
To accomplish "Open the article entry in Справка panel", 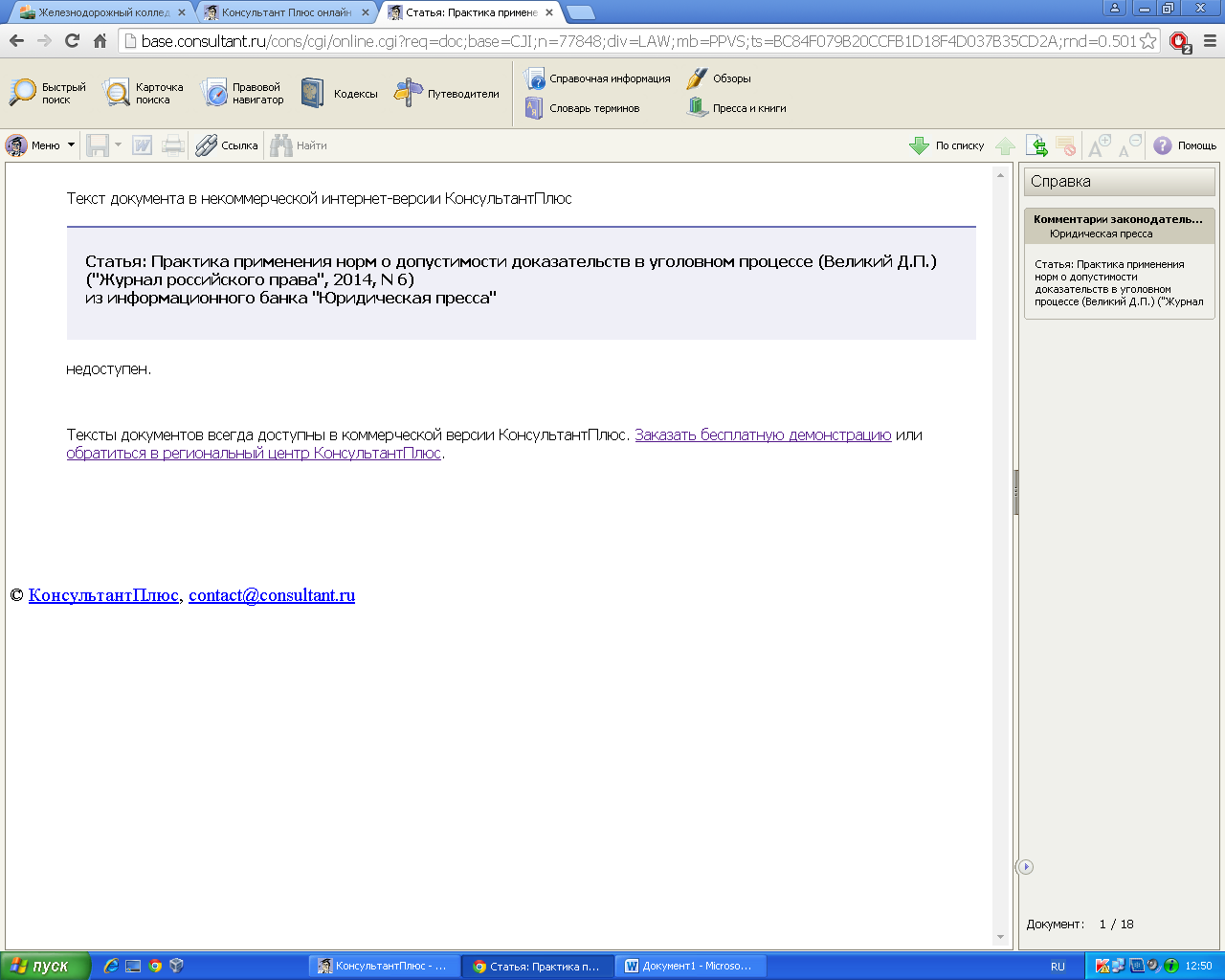I will [x=1119, y=282].
